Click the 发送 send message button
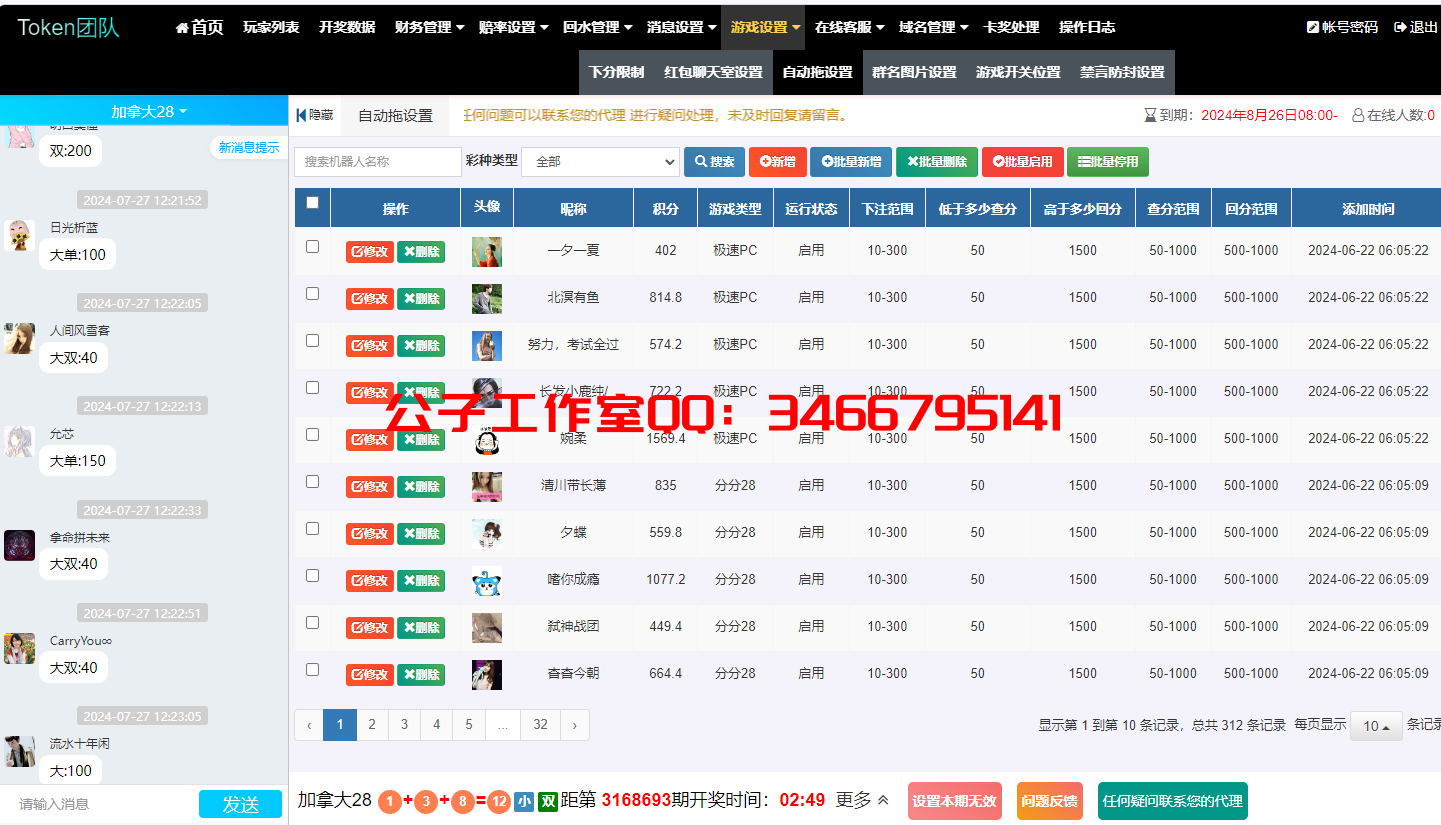 click(x=240, y=804)
